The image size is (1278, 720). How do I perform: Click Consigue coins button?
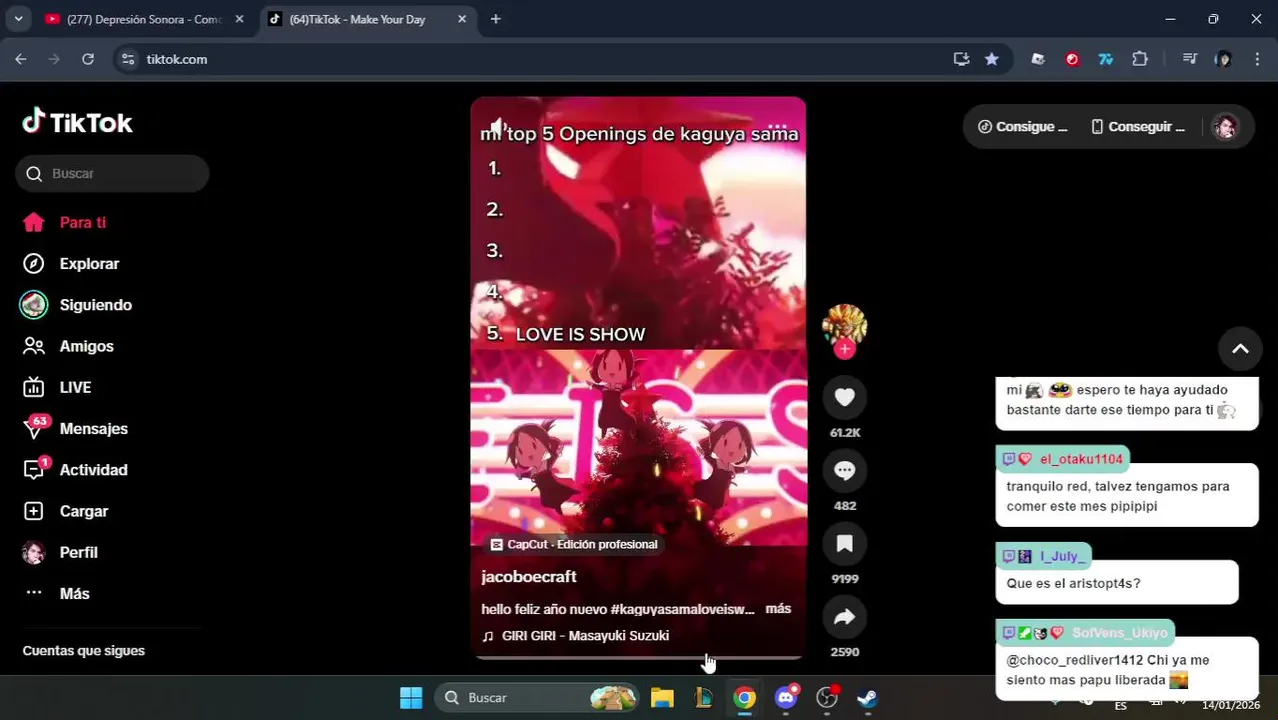[1021, 127]
